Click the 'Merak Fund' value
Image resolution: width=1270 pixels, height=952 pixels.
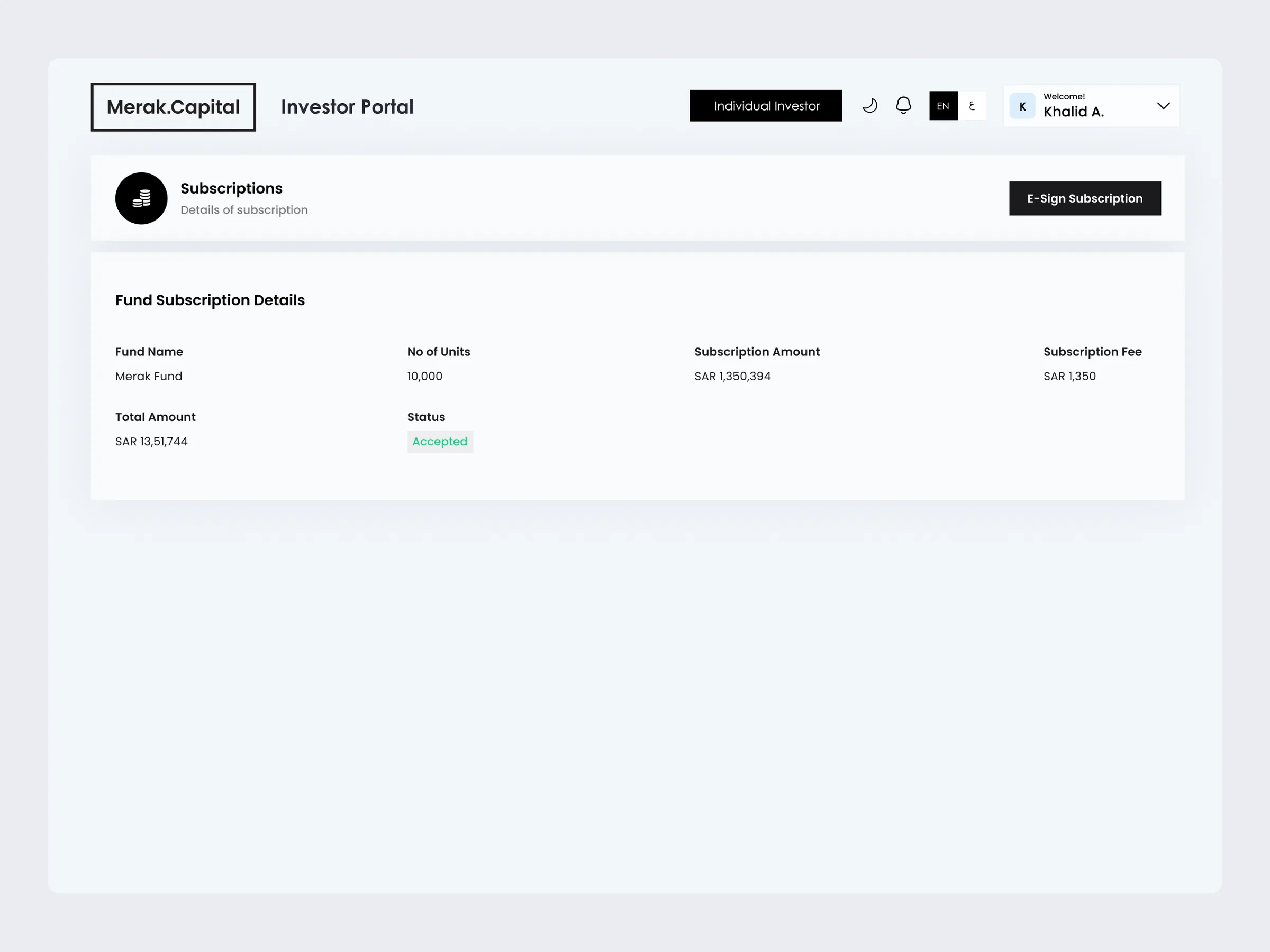149,377
